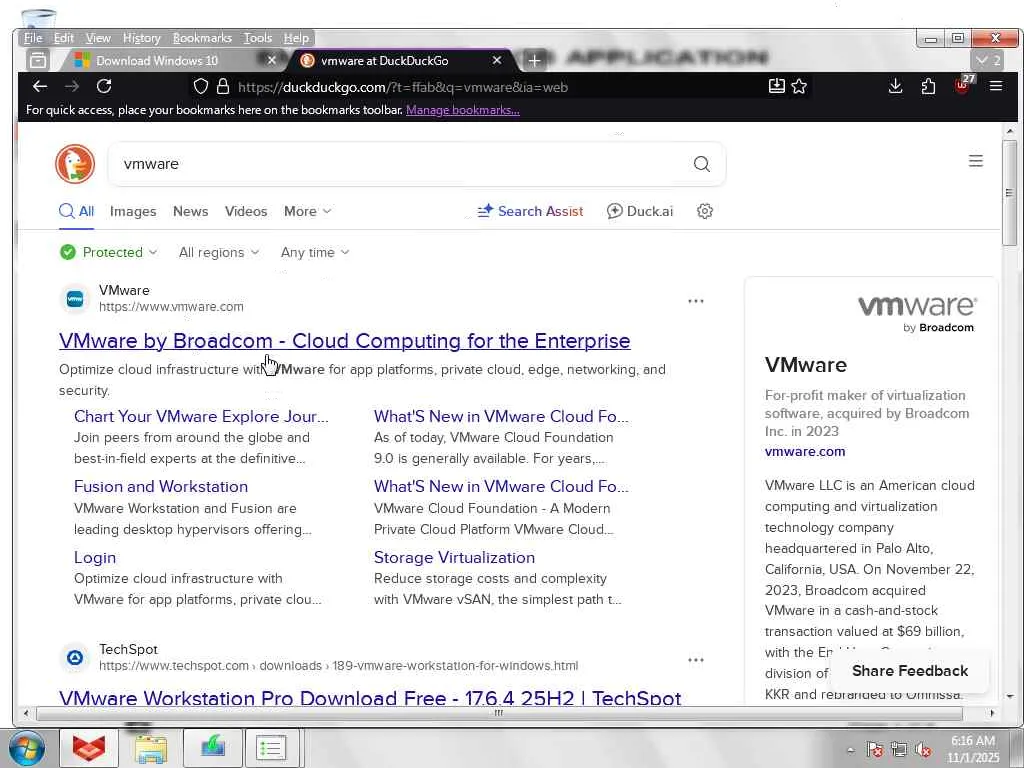The image size is (1024, 768).
Task: Click the TechSpot favicon beside the result
Action: (x=75, y=658)
